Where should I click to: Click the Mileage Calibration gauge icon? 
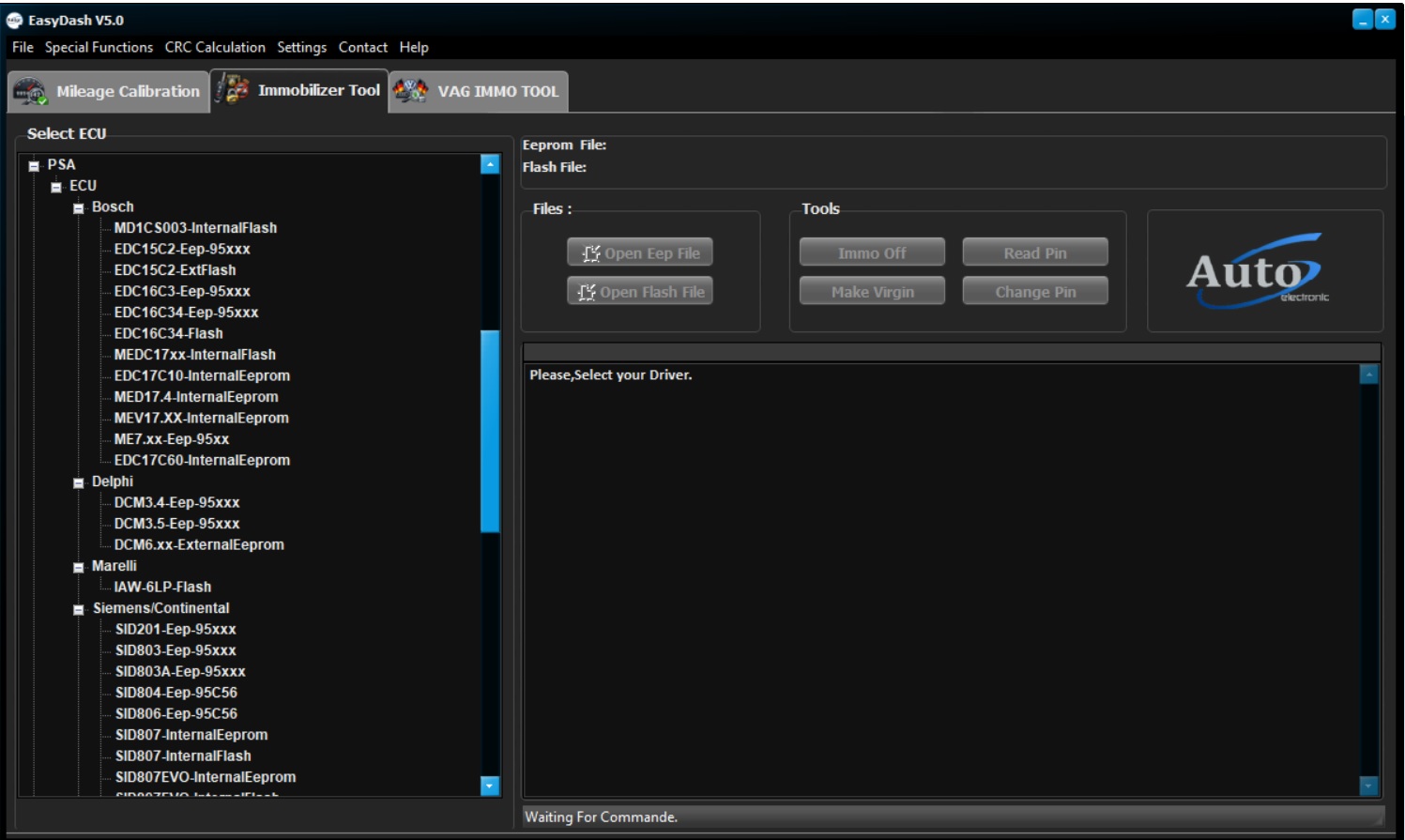click(29, 92)
